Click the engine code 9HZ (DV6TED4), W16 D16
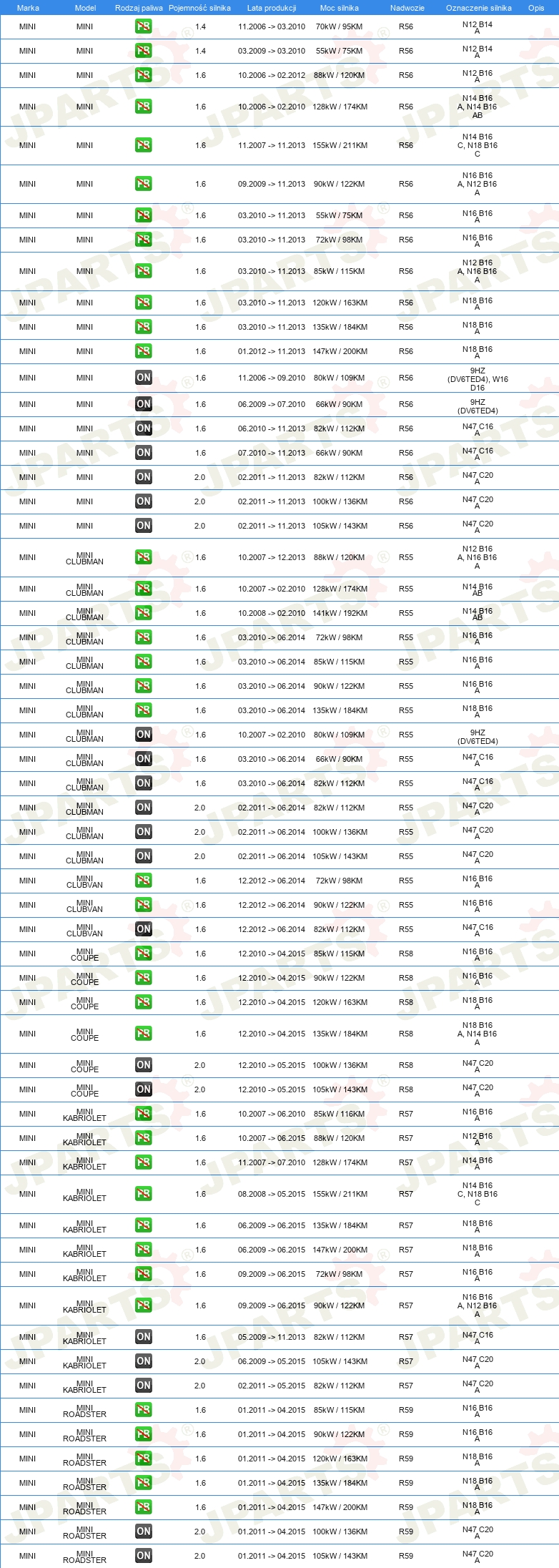559x1568 pixels. tap(478, 379)
